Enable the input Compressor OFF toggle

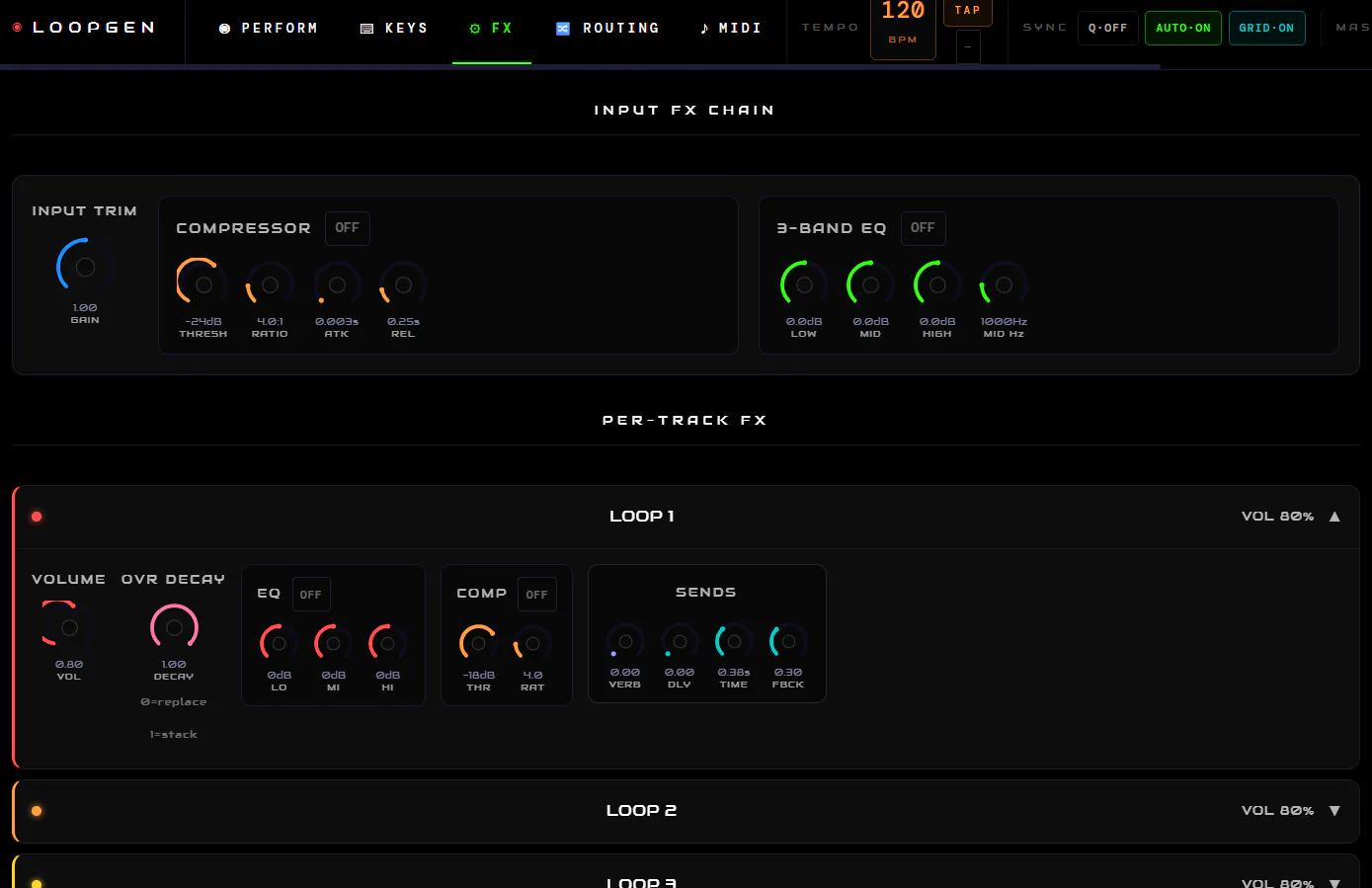click(347, 228)
